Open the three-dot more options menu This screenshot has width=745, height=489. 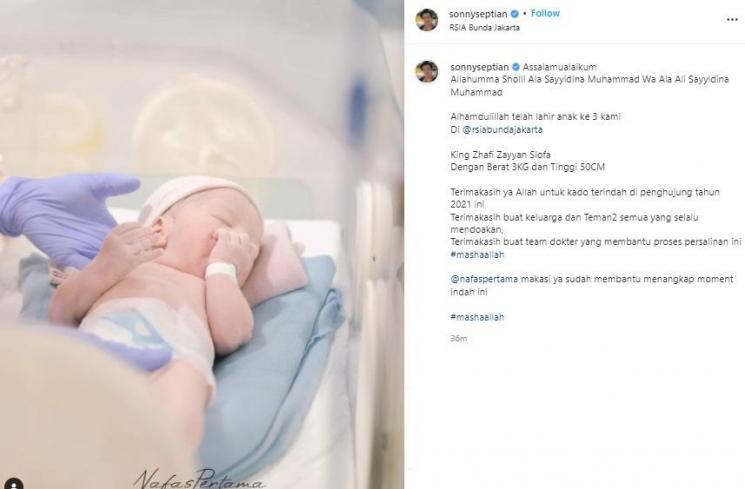(732, 19)
